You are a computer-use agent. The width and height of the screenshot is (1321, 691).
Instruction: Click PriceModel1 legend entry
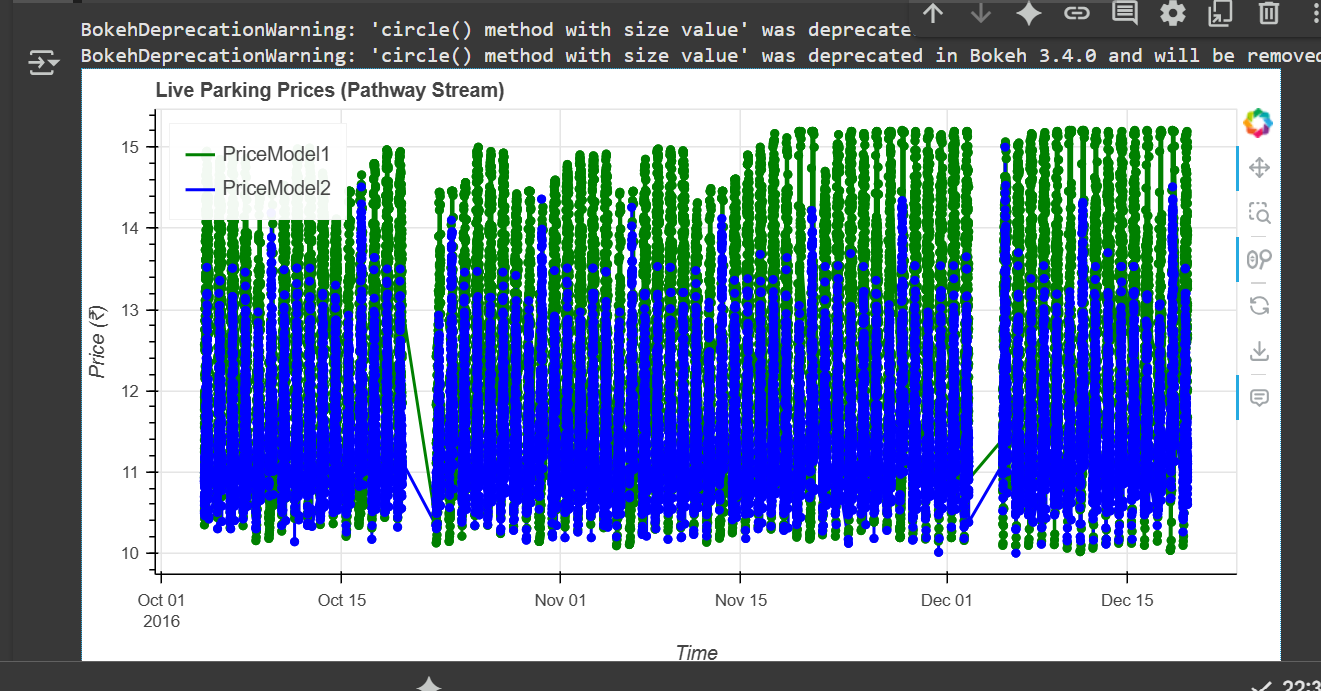pos(258,154)
